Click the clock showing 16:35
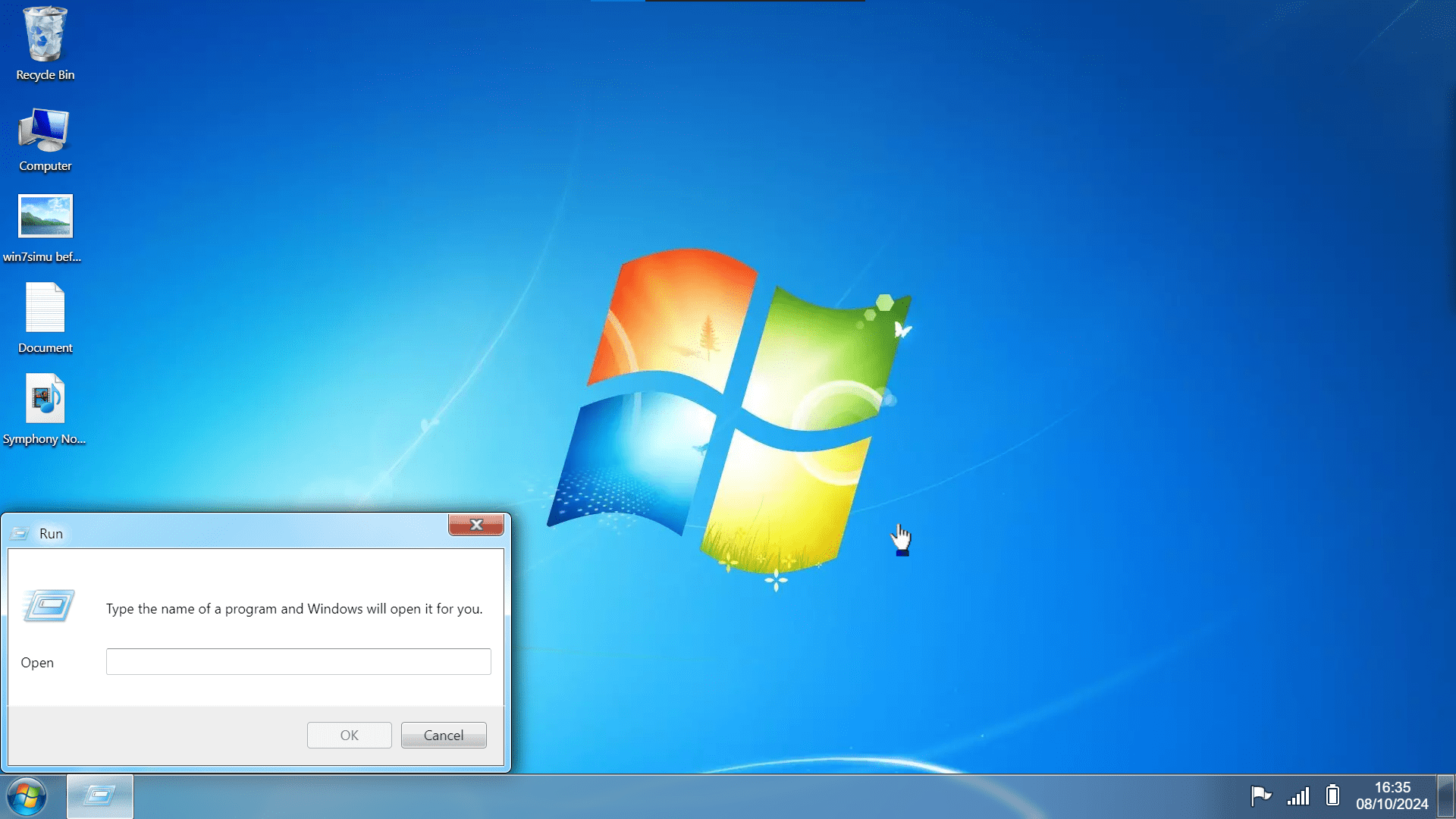 click(x=1392, y=787)
